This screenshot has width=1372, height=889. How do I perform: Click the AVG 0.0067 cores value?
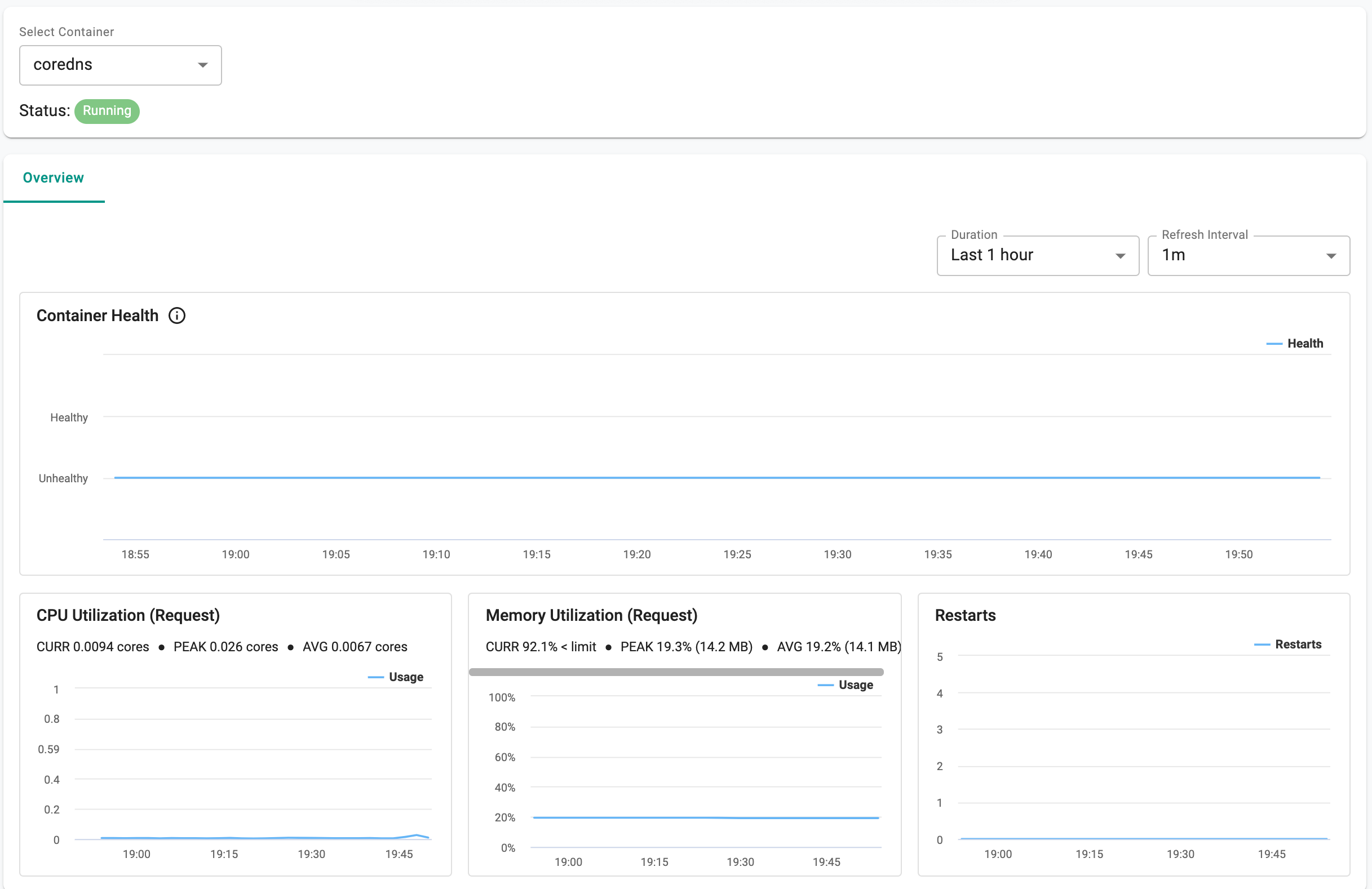point(355,647)
